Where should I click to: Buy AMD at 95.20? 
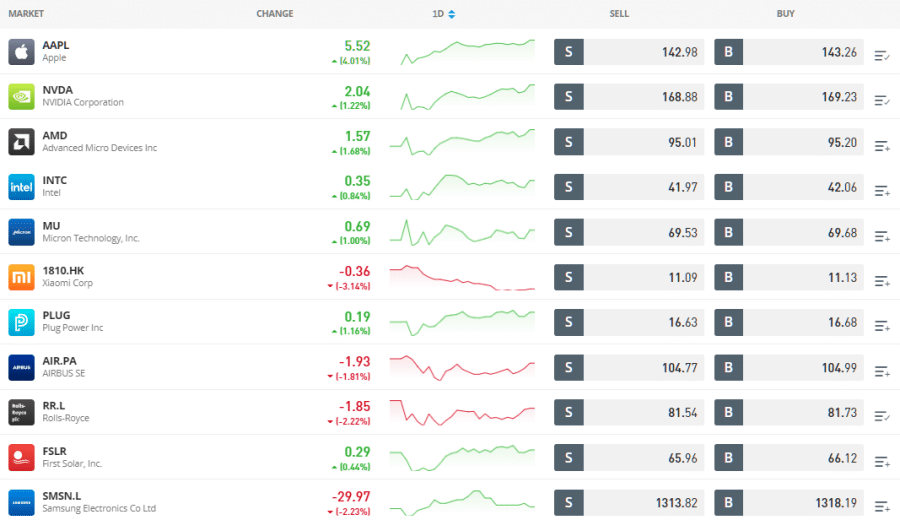point(789,142)
